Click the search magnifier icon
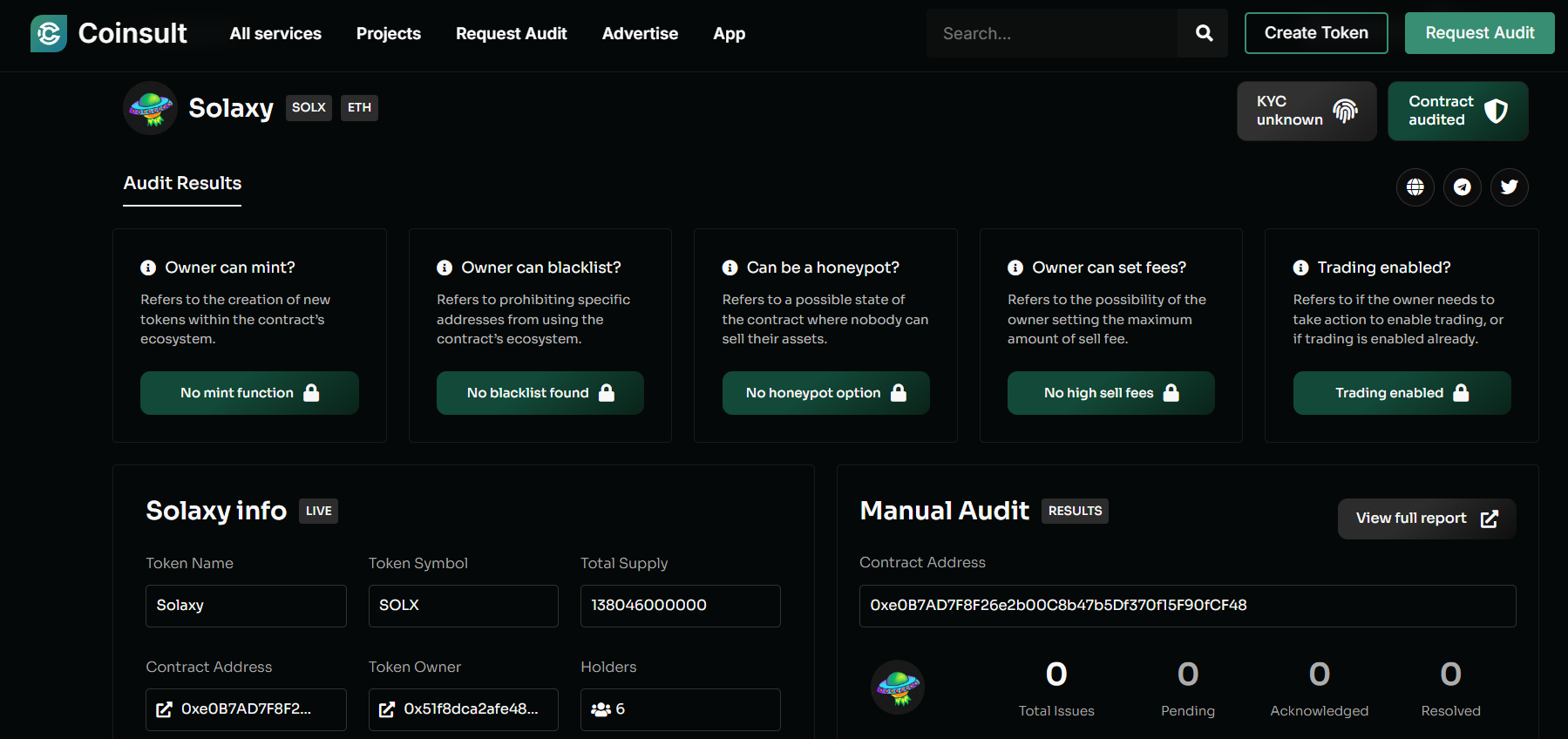 pos(1204,33)
